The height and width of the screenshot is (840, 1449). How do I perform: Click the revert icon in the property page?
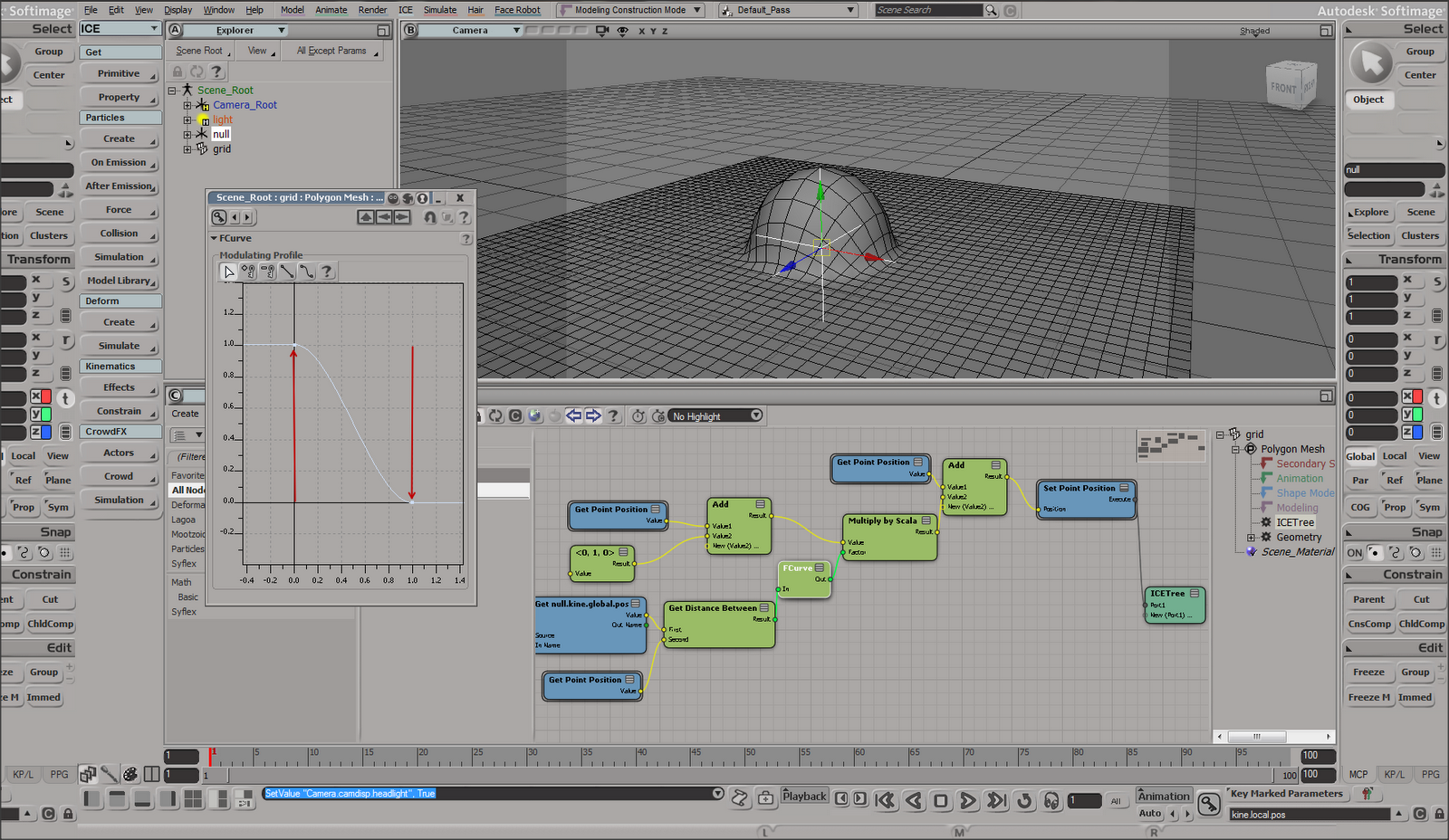pyautogui.click(x=430, y=217)
